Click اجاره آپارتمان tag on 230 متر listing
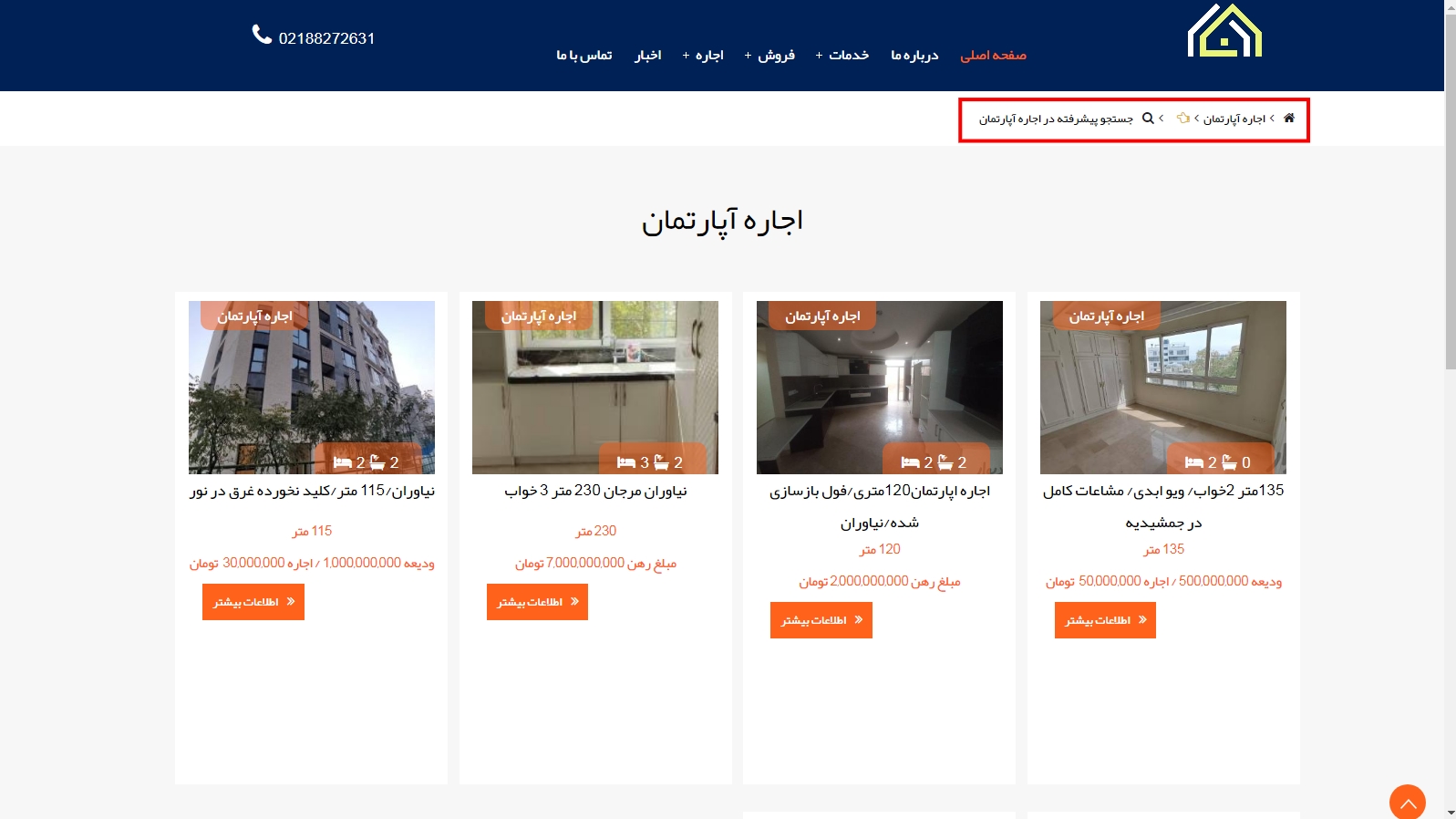 [538, 316]
